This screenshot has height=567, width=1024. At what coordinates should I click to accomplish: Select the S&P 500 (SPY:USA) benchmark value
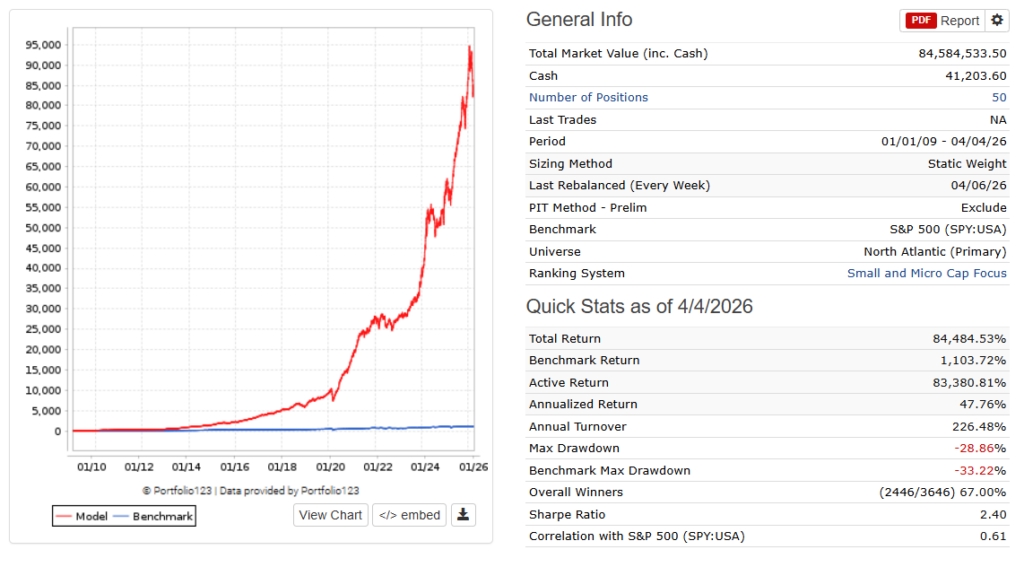(x=950, y=230)
